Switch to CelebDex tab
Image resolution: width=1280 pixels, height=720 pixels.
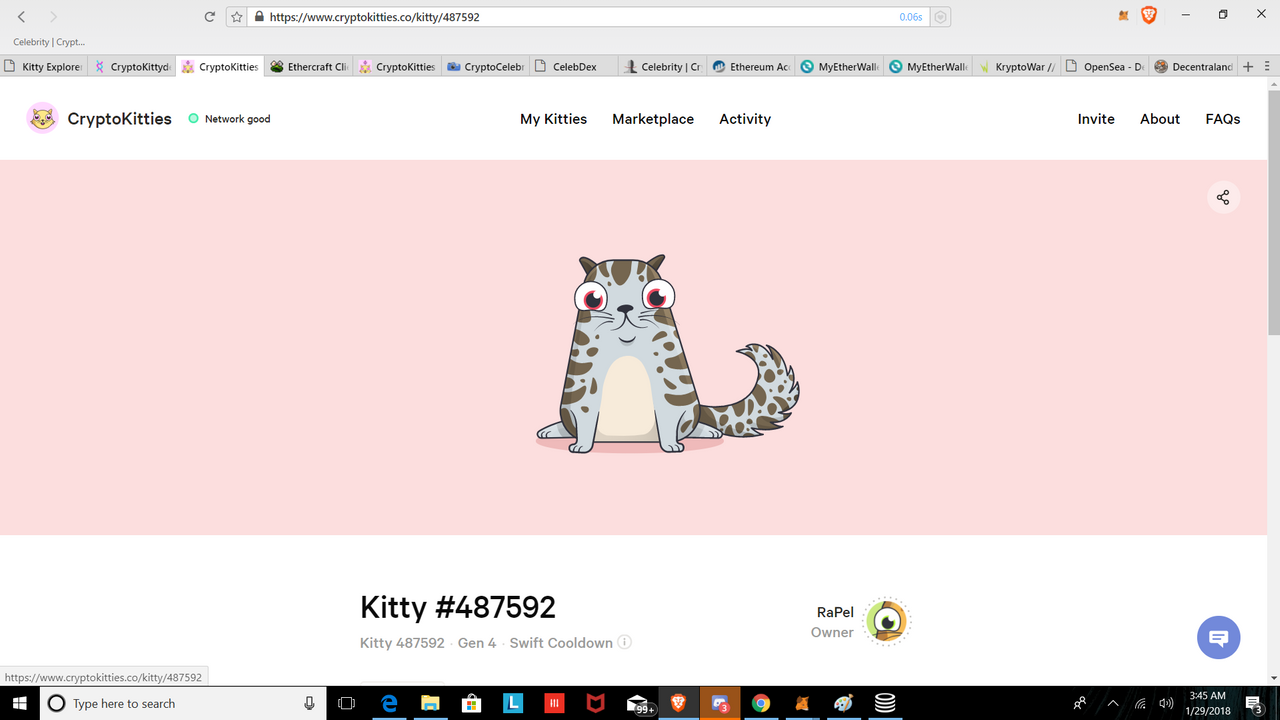(x=575, y=67)
